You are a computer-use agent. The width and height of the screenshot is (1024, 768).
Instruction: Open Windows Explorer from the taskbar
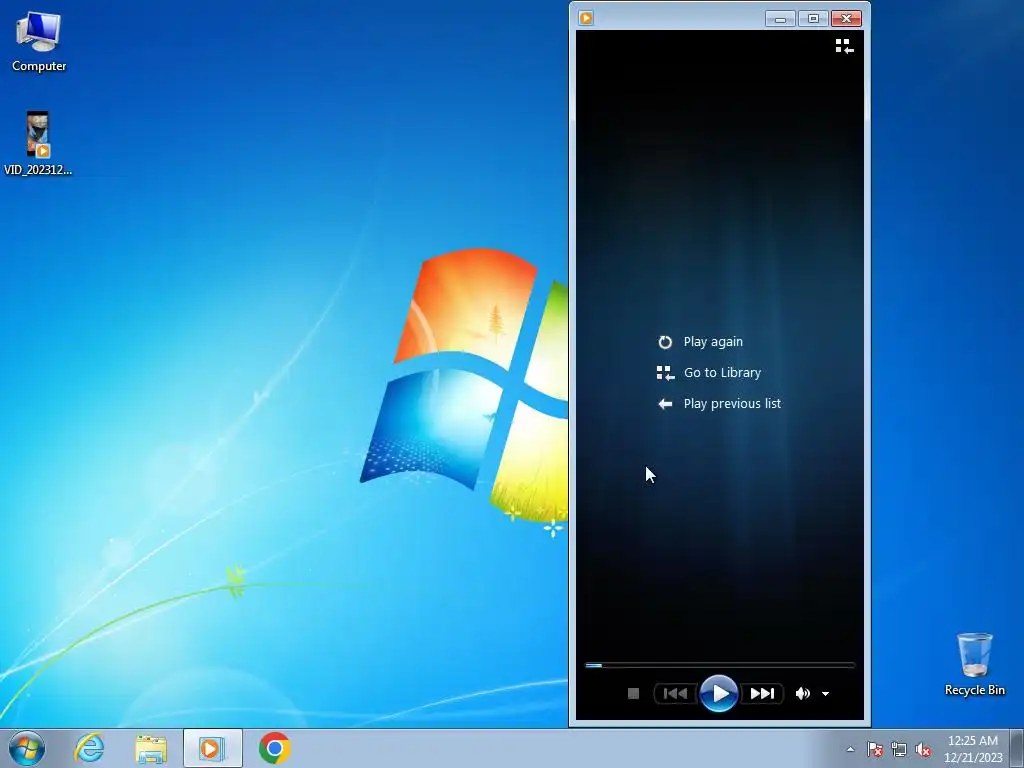(x=151, y=748)
